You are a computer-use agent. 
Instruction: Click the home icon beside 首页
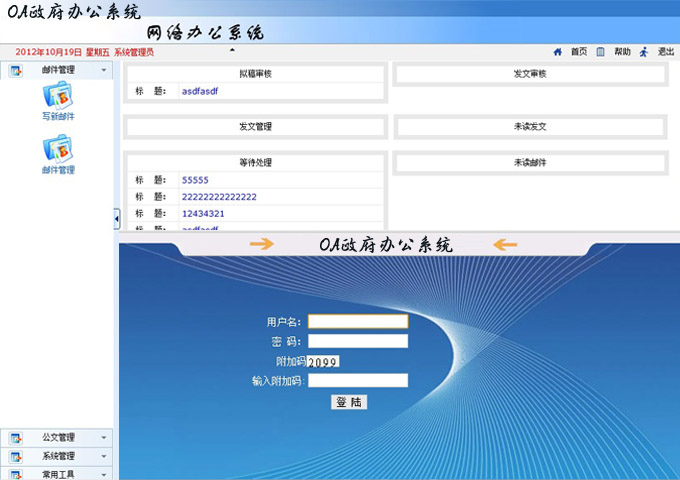558,52
